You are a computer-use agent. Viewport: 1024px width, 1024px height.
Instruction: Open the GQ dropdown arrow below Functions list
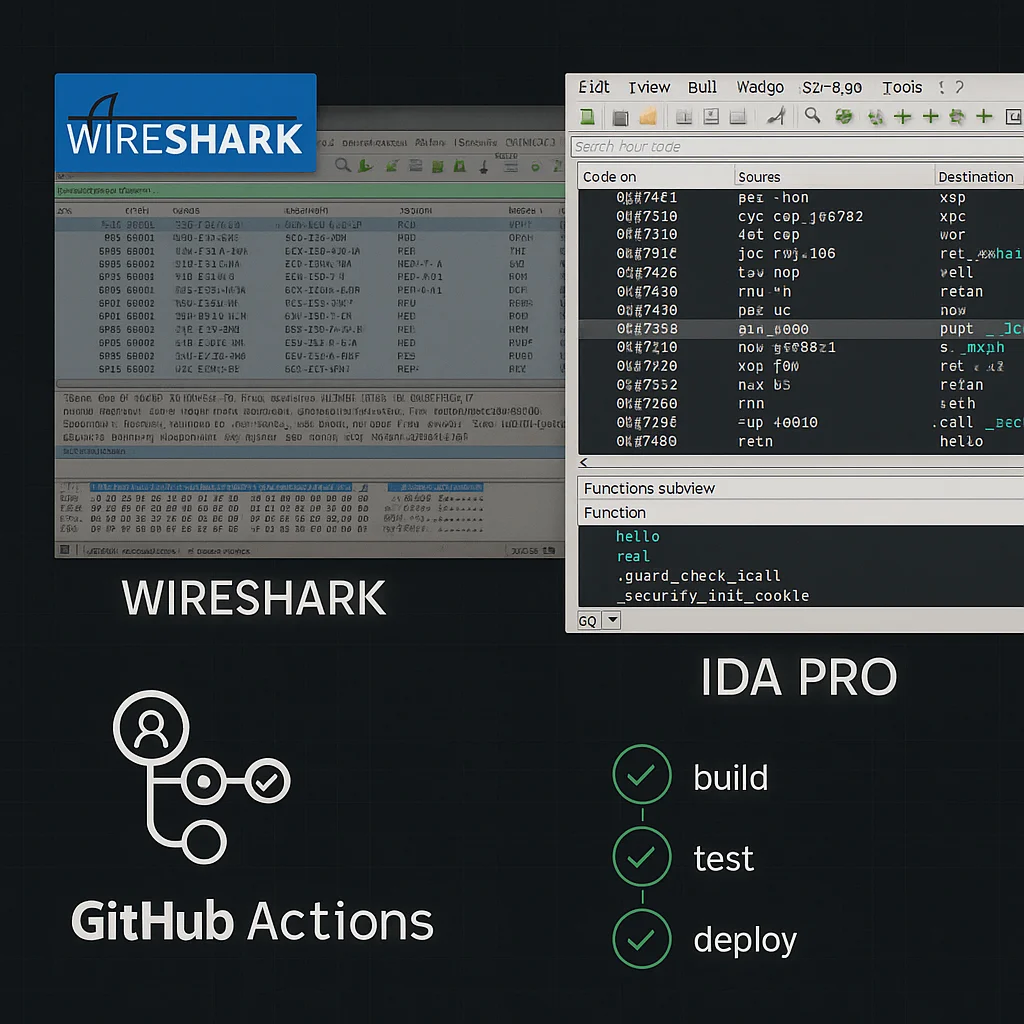(x=612, y=620)
